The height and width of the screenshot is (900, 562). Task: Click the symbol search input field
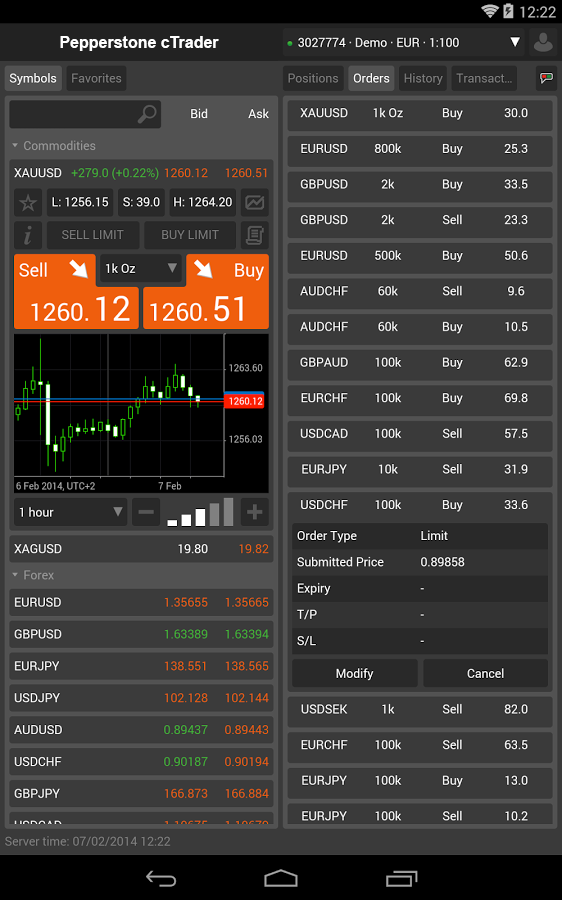(x=85, y=114)
